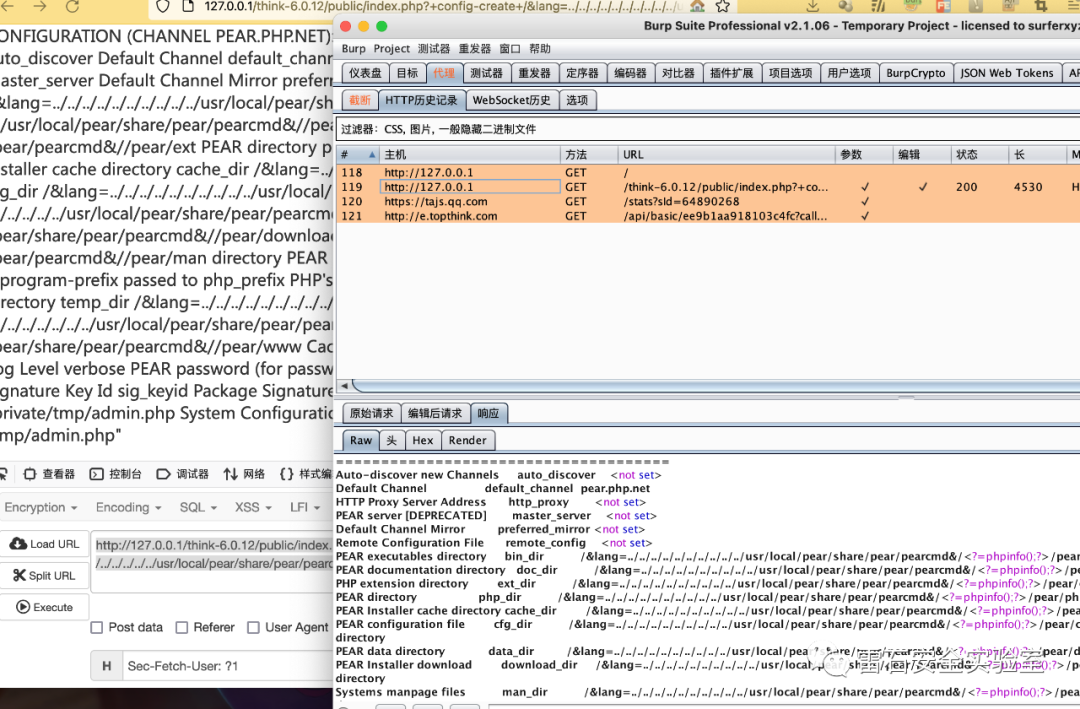Viewport: 1080px width, 709px height.
Task: Open the Firefox downloads icon
Action: pos(813,6)
